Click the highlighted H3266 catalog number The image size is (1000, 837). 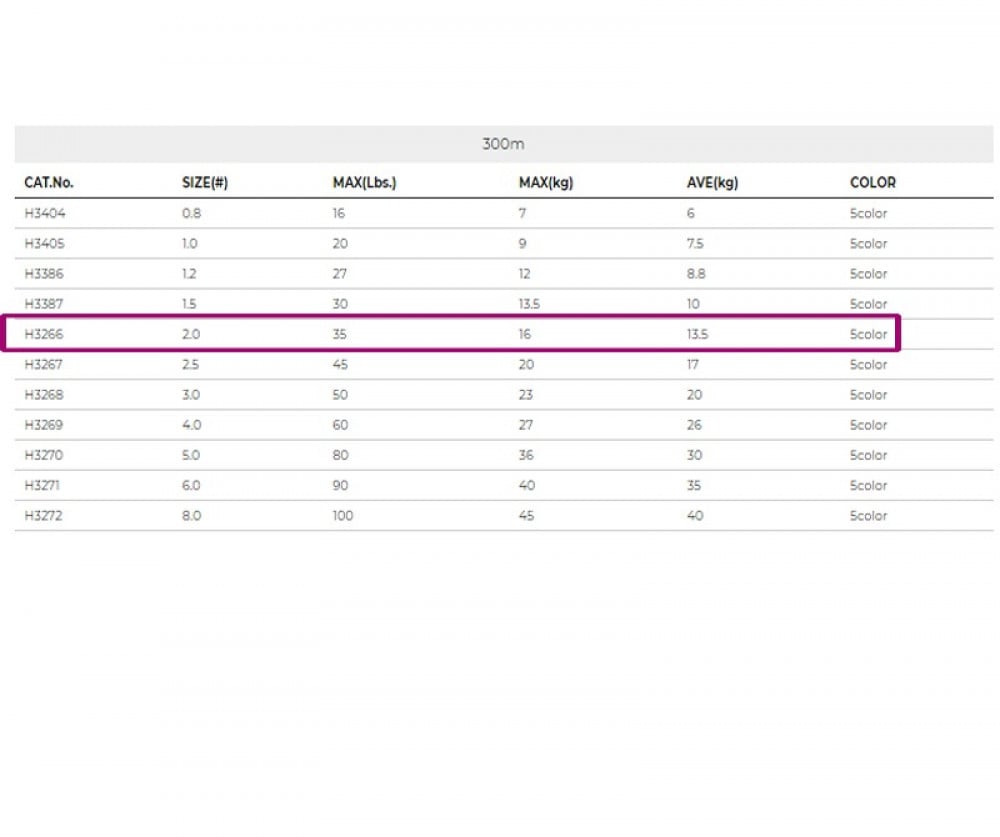point(43,335)
